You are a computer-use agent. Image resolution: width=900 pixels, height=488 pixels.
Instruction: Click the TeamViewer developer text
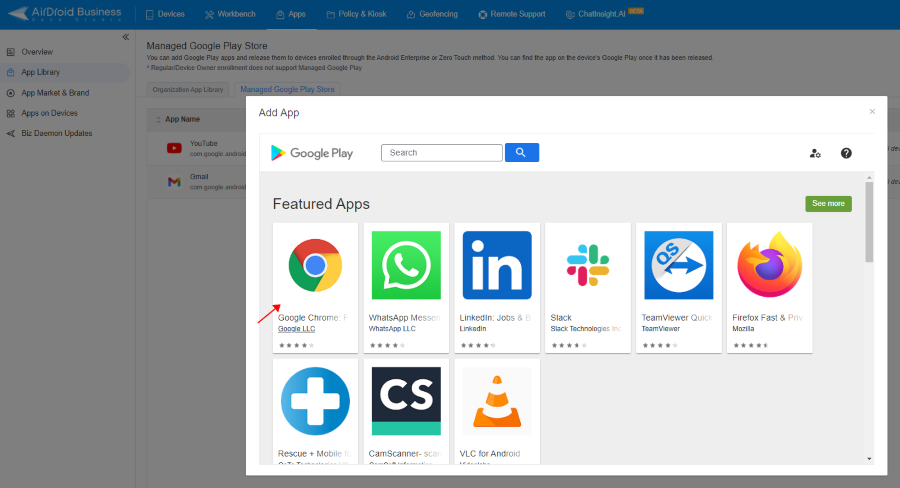(x=661, y=329)
